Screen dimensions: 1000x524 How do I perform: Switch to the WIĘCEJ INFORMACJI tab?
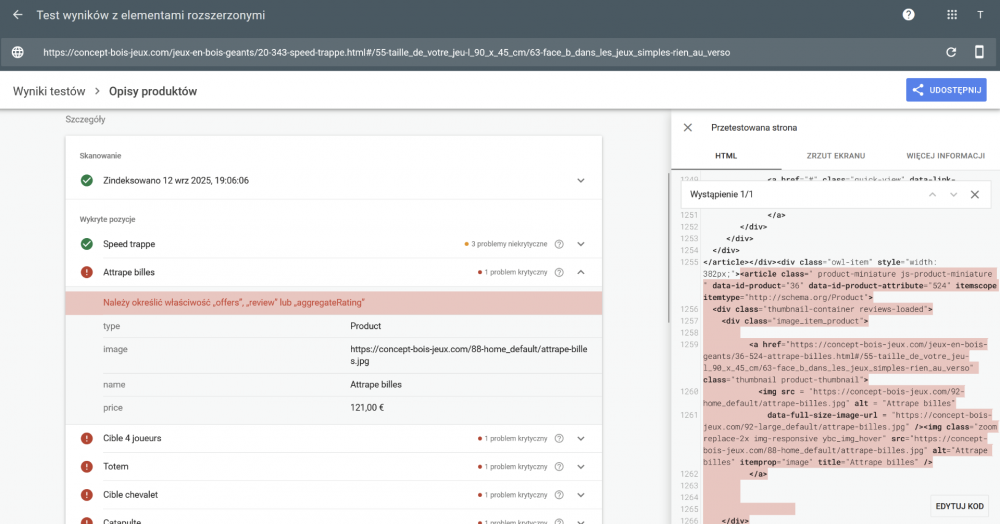945,156
